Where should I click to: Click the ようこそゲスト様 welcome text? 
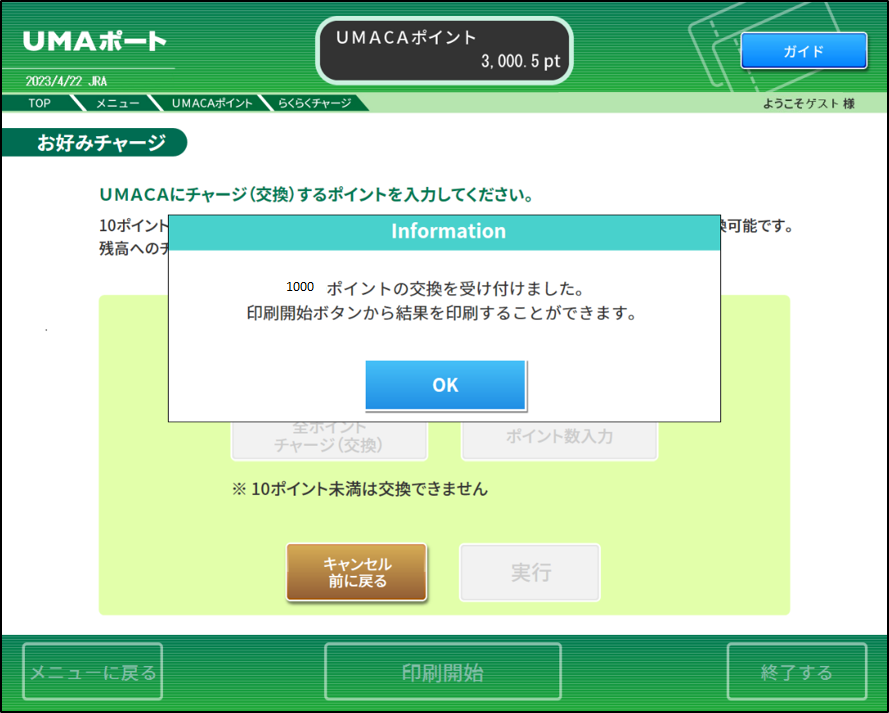pyautogui.click(x=808, y=103)
